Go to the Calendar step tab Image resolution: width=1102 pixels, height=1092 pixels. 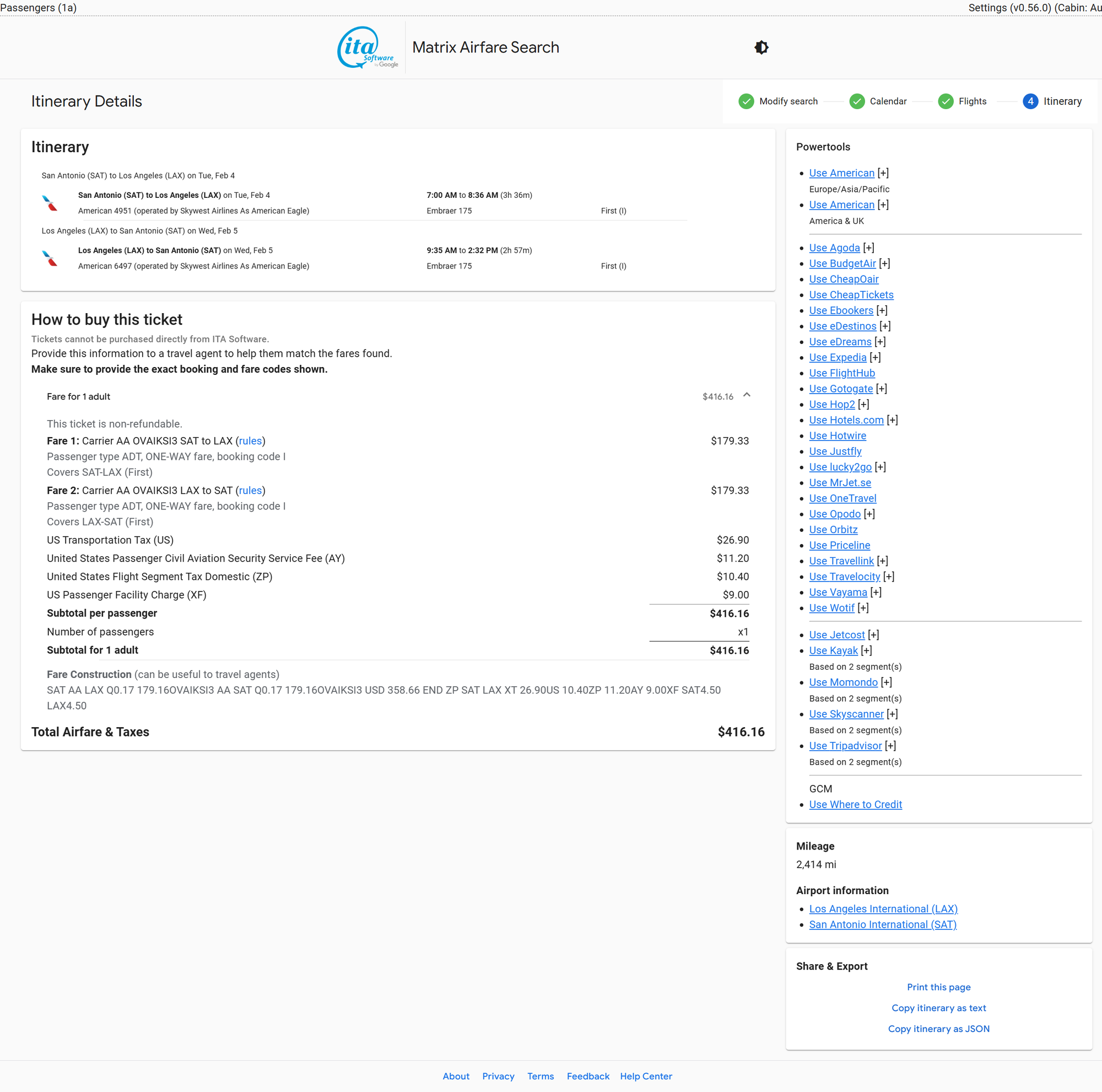pyautogui.click(x=888, y=101)
